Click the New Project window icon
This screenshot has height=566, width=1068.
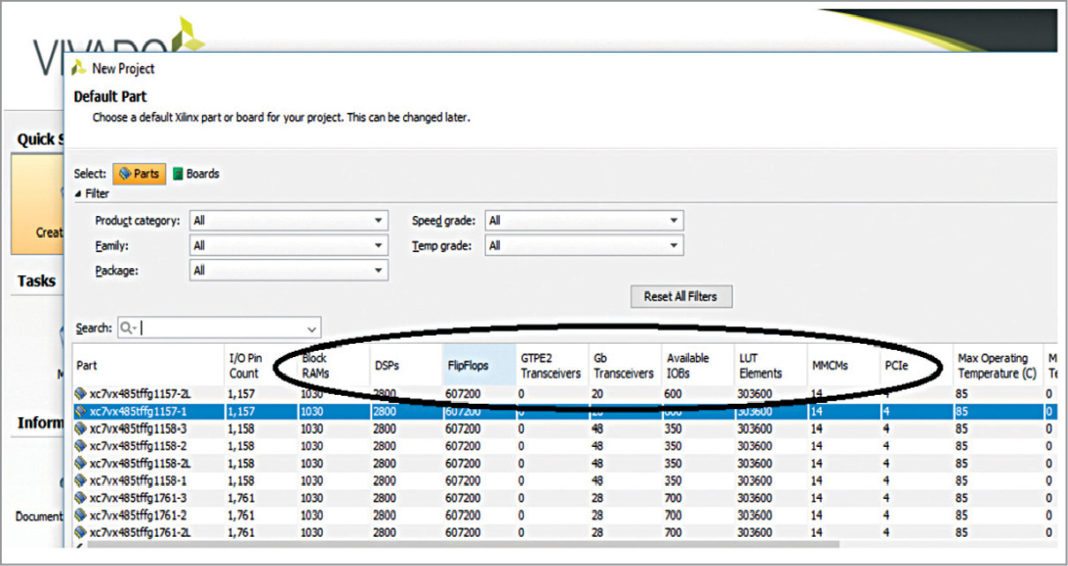pos(79,69)
